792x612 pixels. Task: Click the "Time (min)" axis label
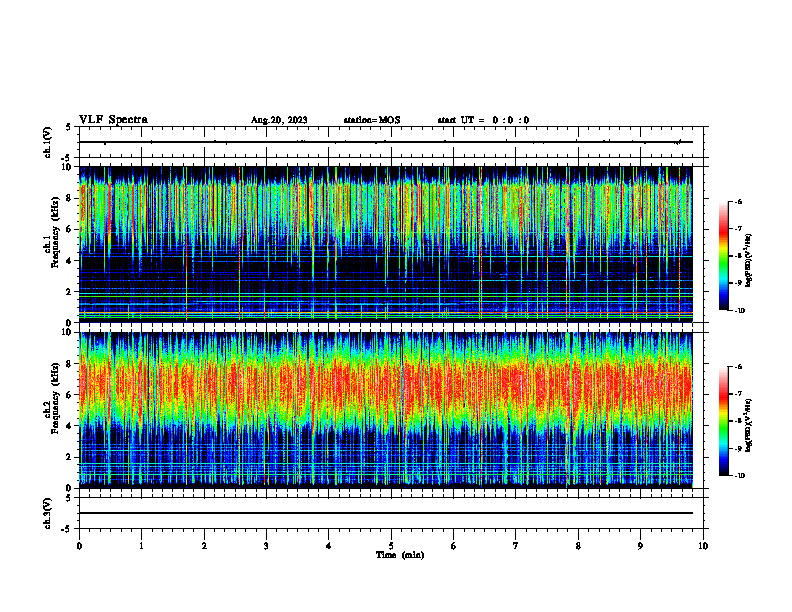[400, 555]
